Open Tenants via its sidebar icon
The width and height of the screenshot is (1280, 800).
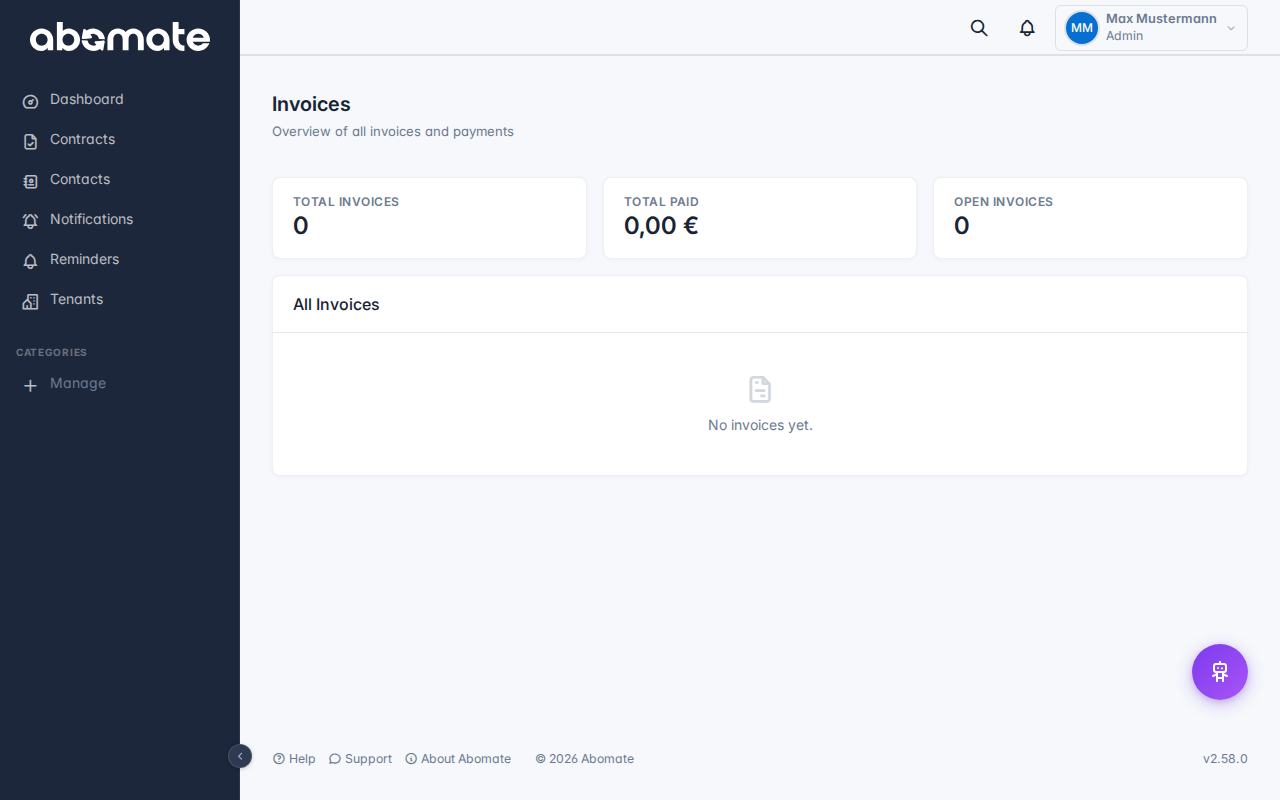pos(30,300)
